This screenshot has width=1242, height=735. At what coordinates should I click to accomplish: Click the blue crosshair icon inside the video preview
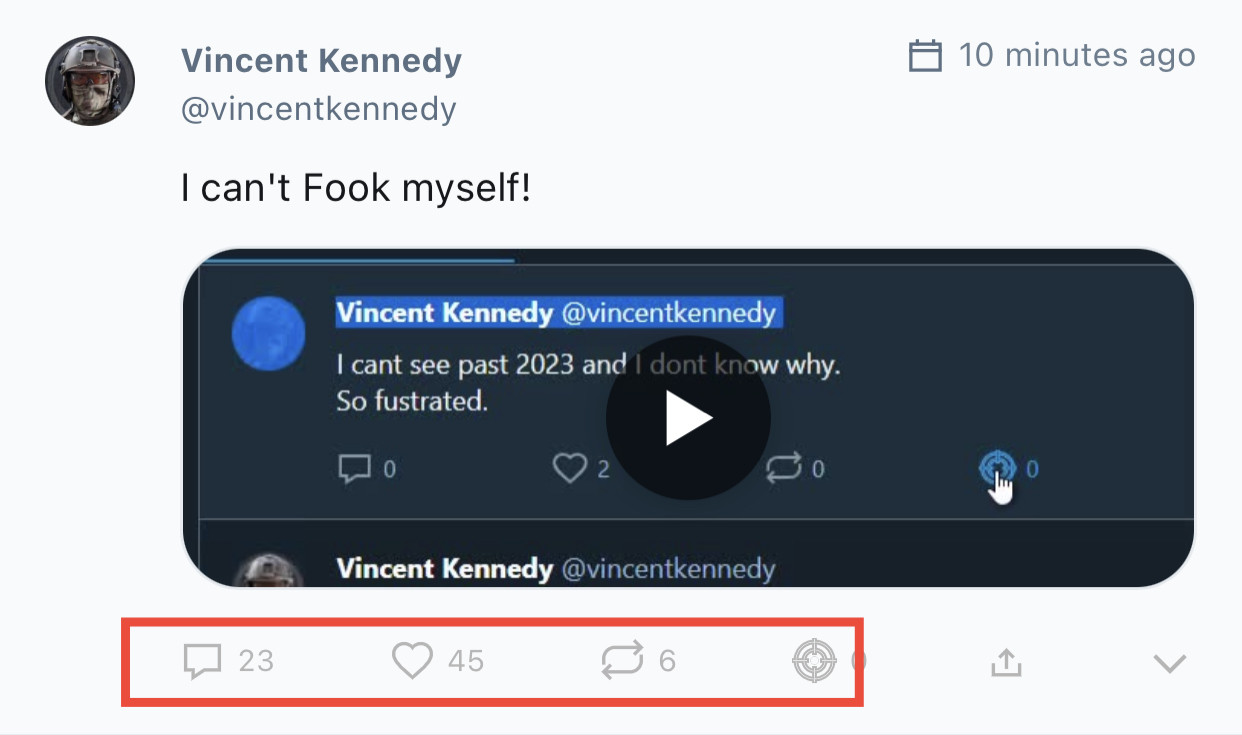pos(997,466)
